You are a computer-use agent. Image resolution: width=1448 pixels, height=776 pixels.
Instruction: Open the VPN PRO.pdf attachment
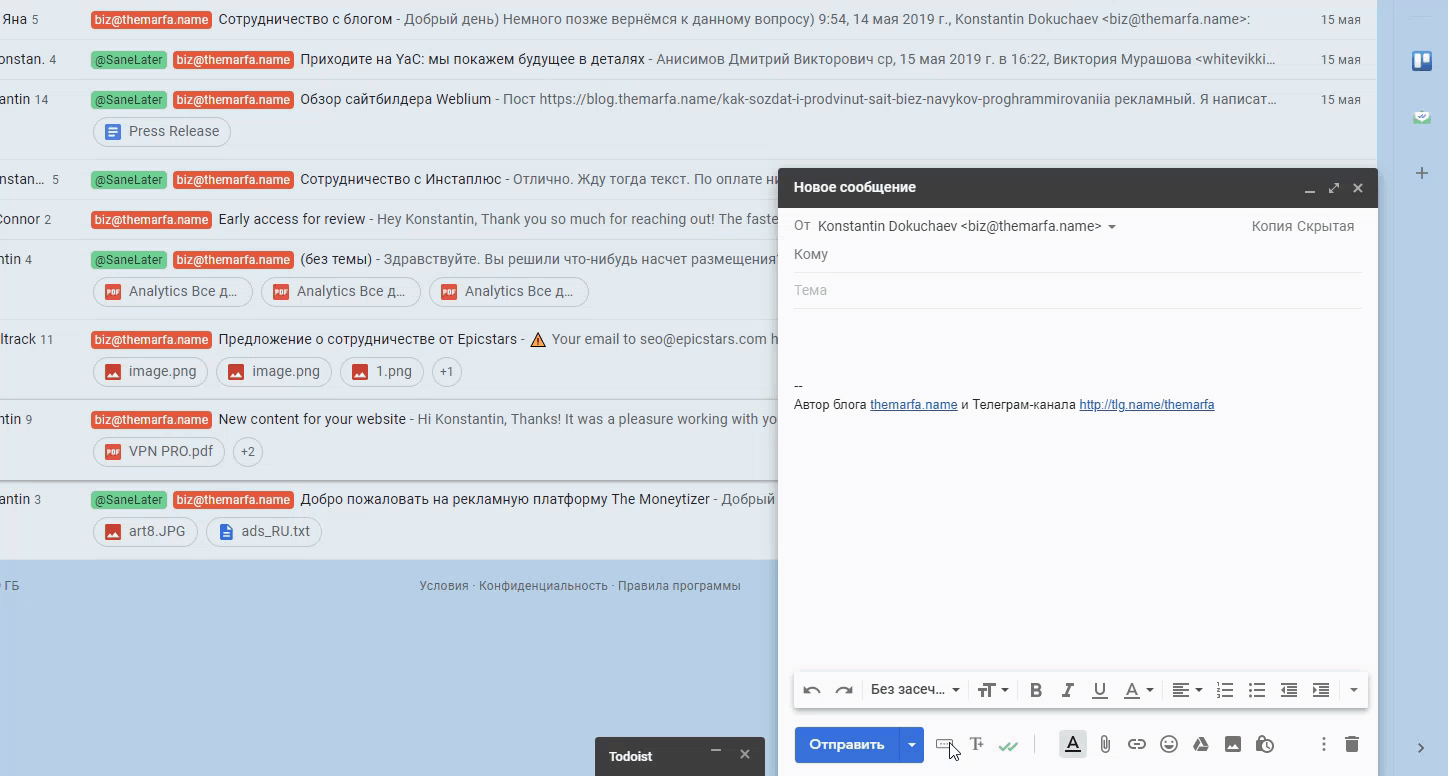pyautogui.click(x=159, y=451)
